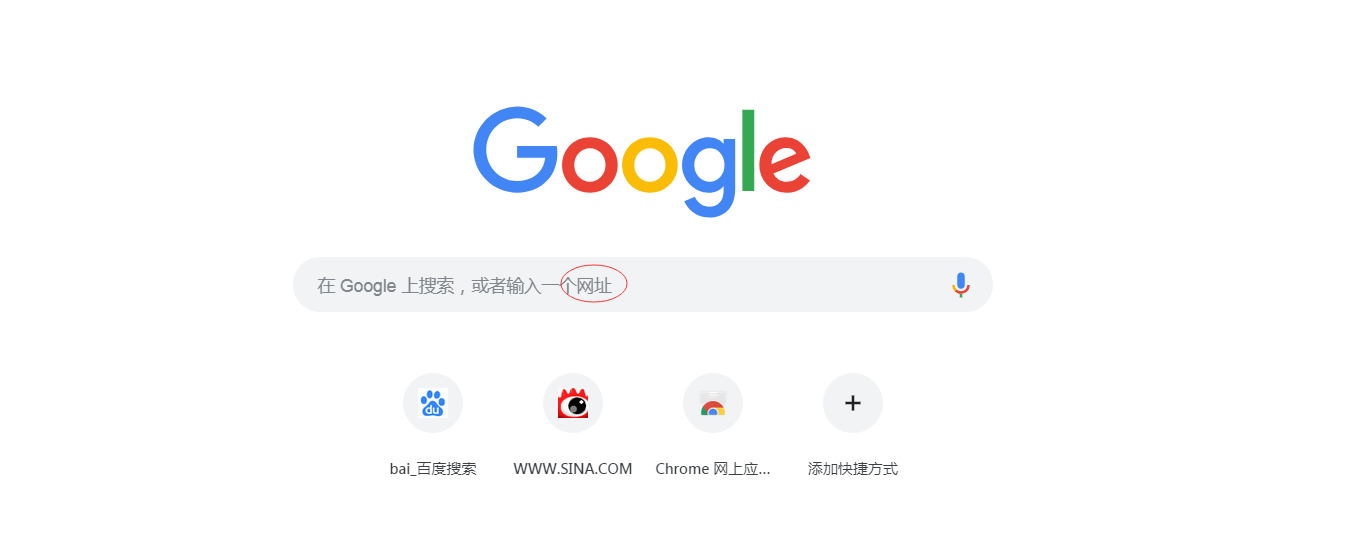1370x540 pixels.
Task: Click the red first o in Google logo
Action: [591, 164]
